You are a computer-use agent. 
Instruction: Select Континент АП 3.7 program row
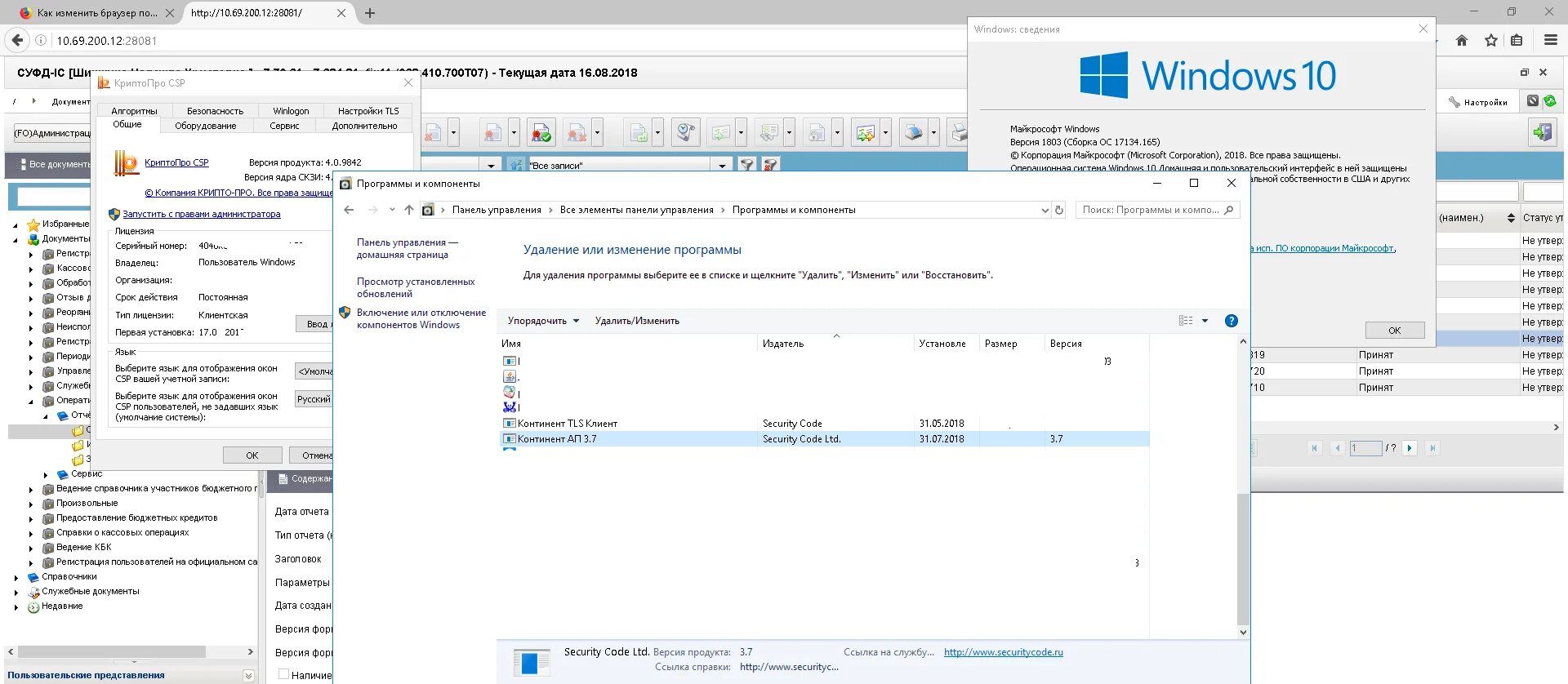(x=824, y=439)
